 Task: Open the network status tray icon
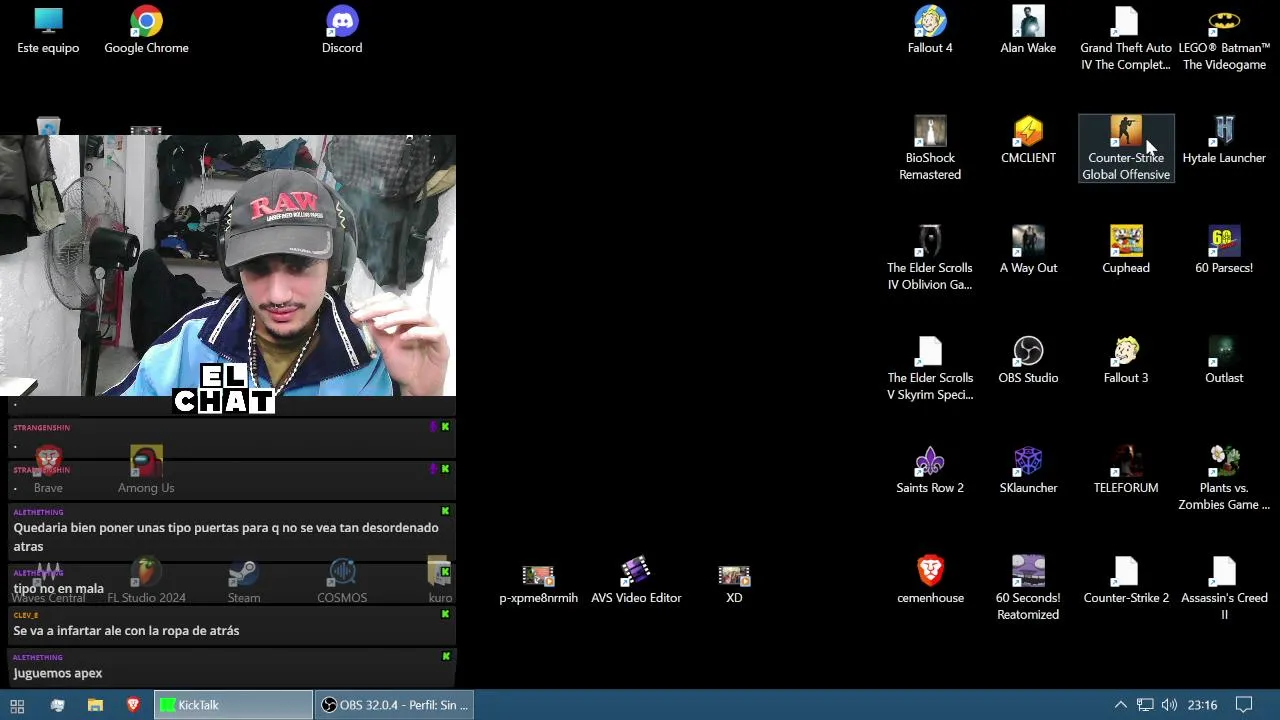[x=1145, y=705]
